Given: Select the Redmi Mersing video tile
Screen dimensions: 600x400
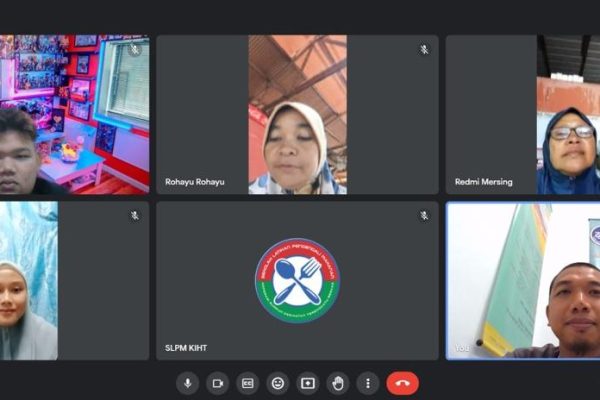Looking at the screenshot, I should (522, 115).
